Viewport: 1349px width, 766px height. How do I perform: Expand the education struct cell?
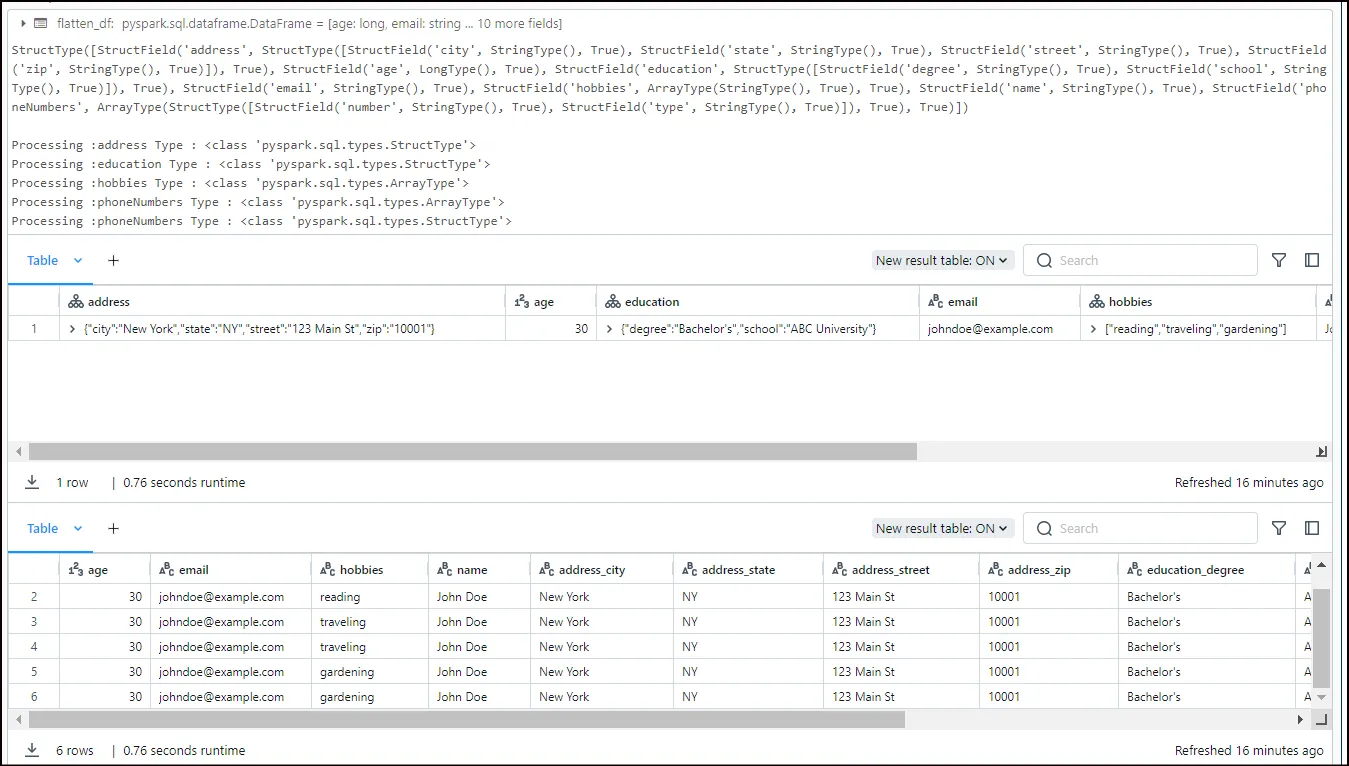tap(609, 328)
